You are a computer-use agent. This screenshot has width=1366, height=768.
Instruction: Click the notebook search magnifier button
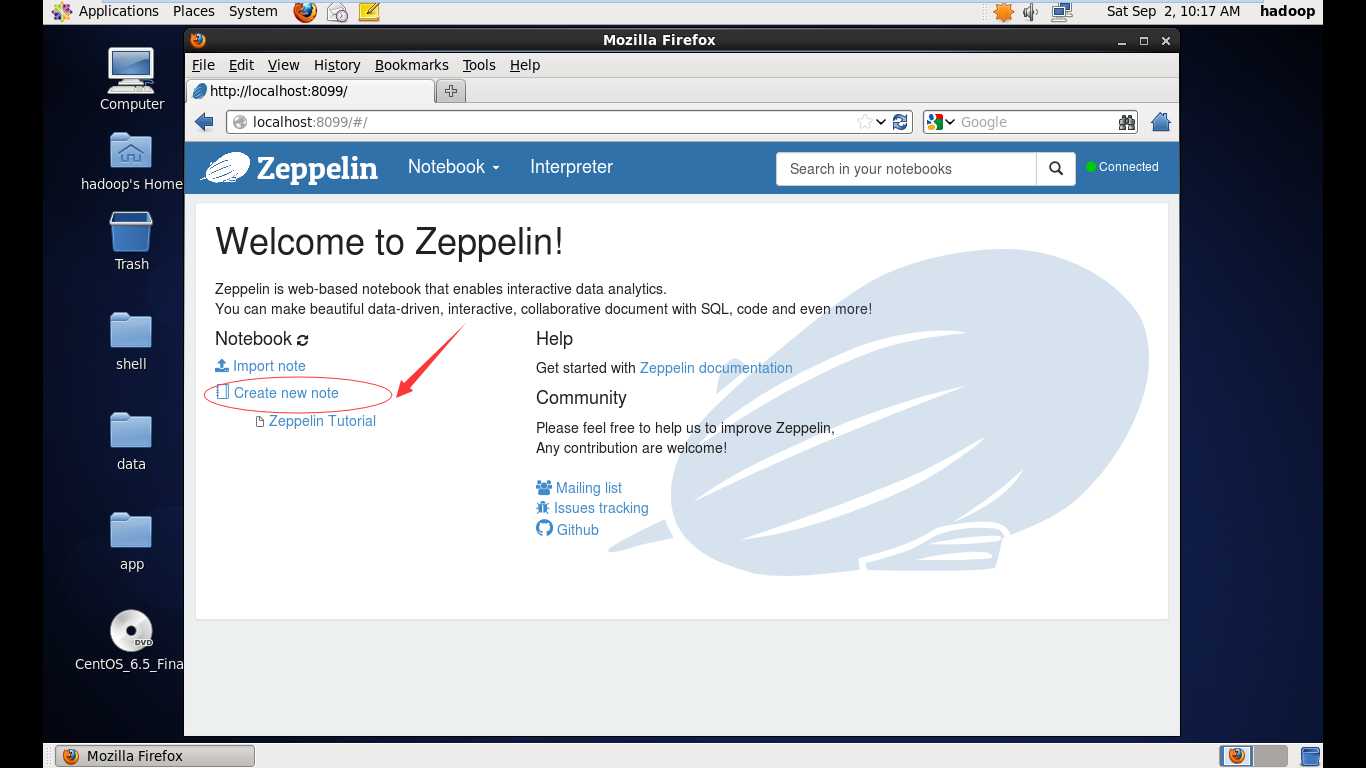click(1056, 169)
